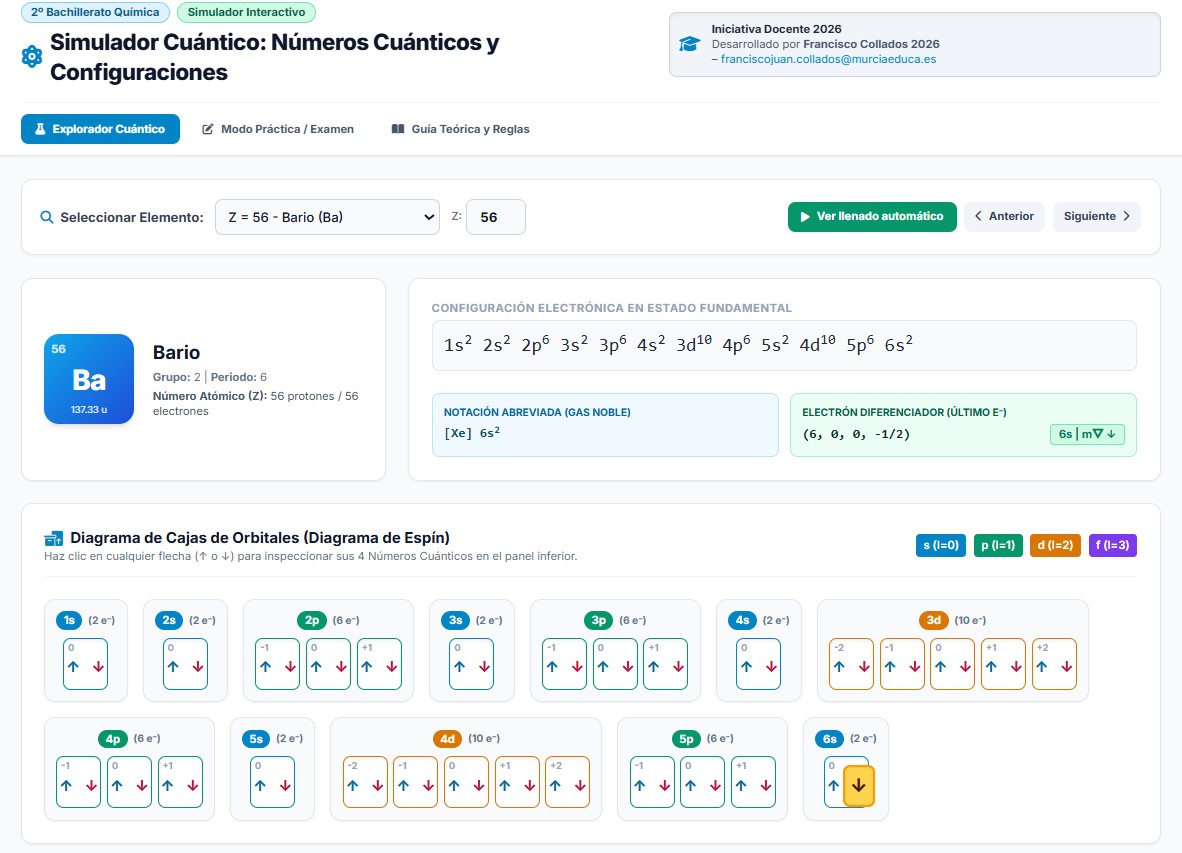Click the down arrow in the 3s orbital box

[x=484, y=666]
